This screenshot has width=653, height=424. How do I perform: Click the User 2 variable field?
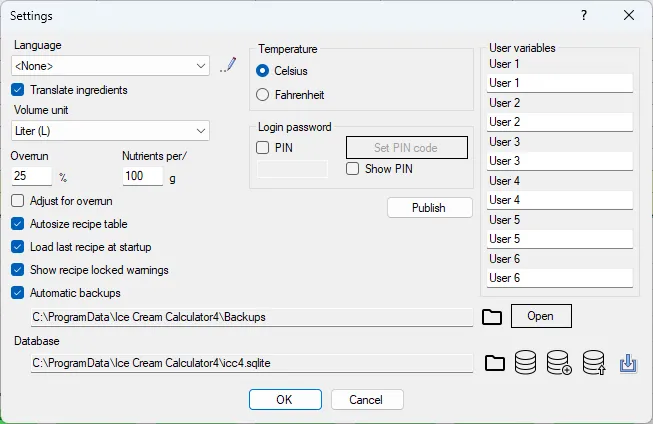560,122
